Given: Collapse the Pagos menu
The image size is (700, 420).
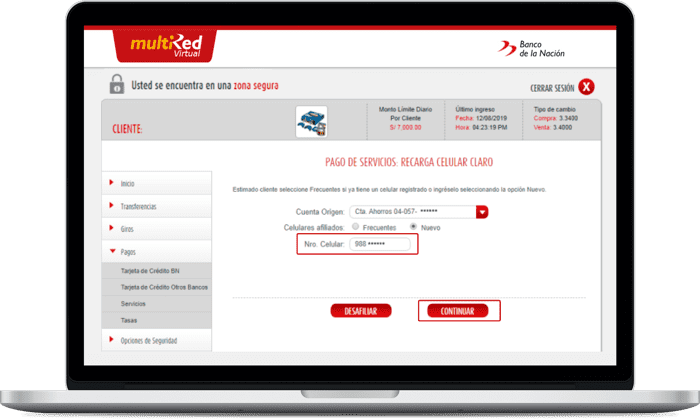Looking at the screenshot, I should click(157, 252).
